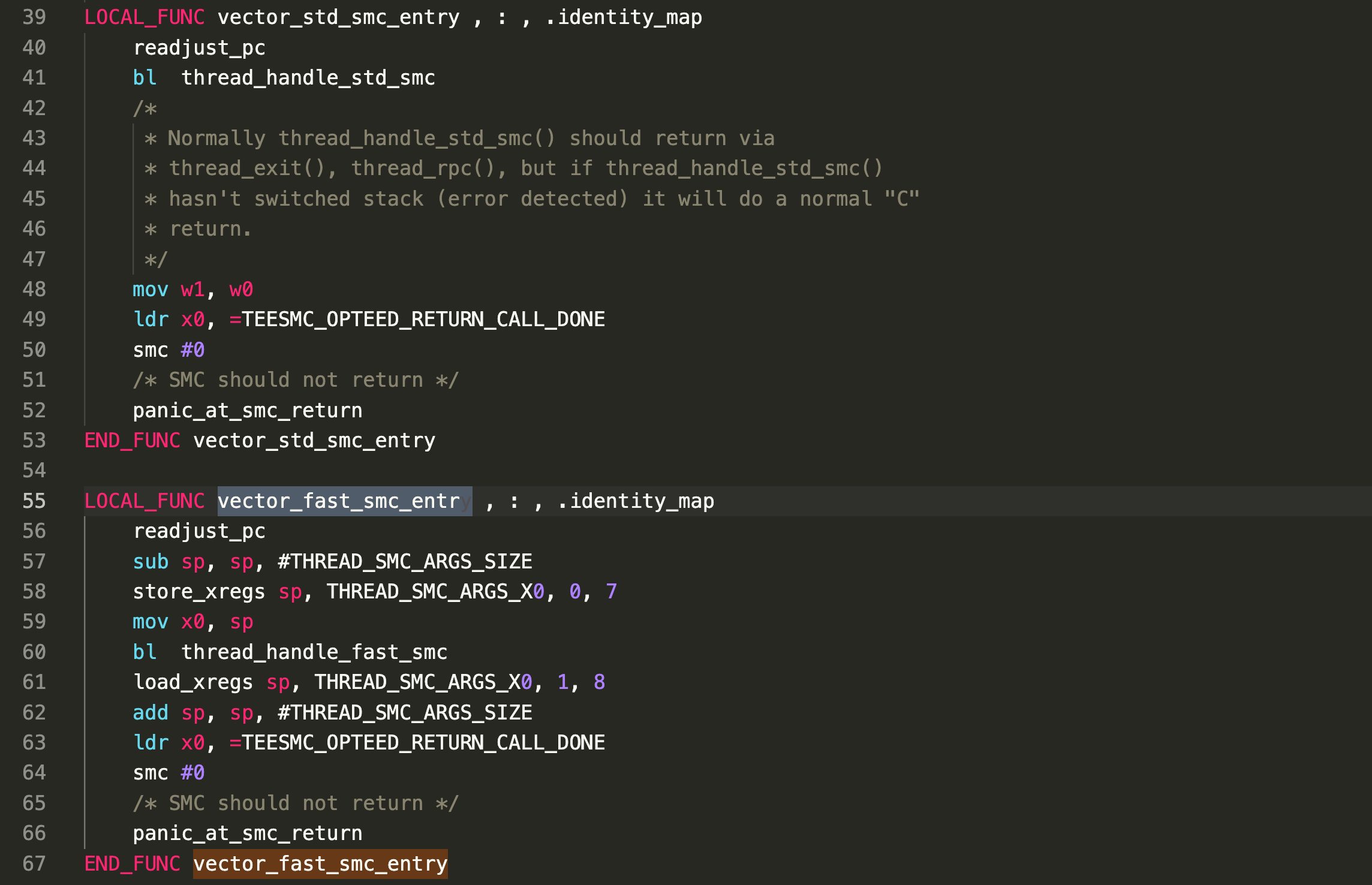Click TEESMC_OPTEED_RETURN_CALL_DONE on line 49

tap(423, 320)
